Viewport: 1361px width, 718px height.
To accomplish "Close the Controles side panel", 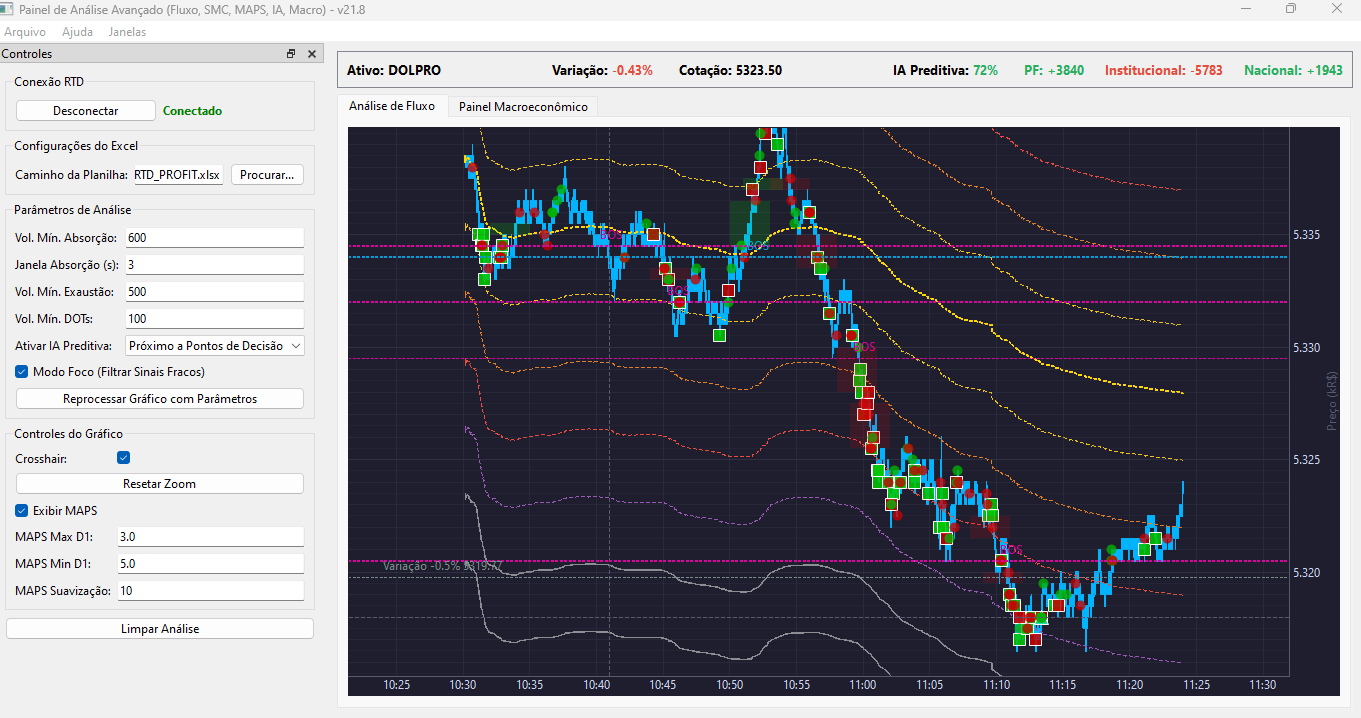I will point(311,54).
